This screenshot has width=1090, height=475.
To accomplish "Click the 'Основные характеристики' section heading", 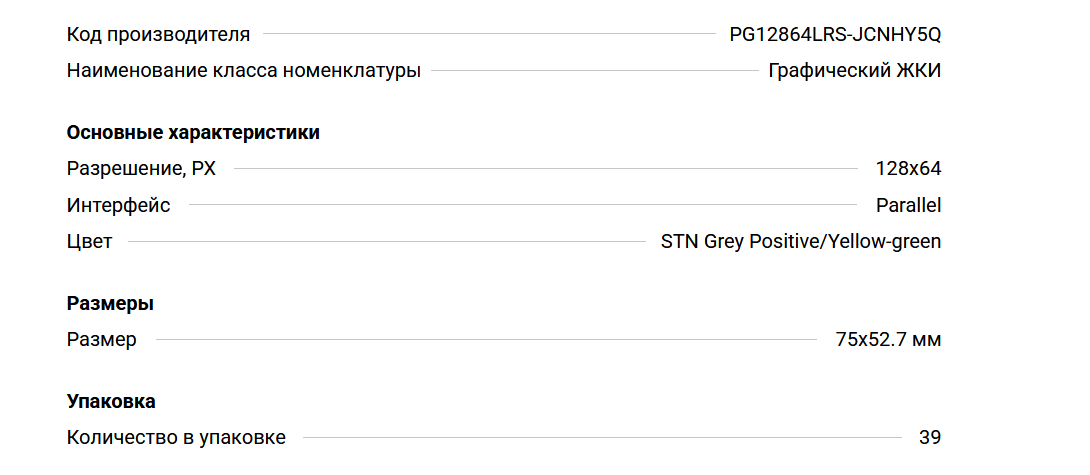I will click(193, 132).
